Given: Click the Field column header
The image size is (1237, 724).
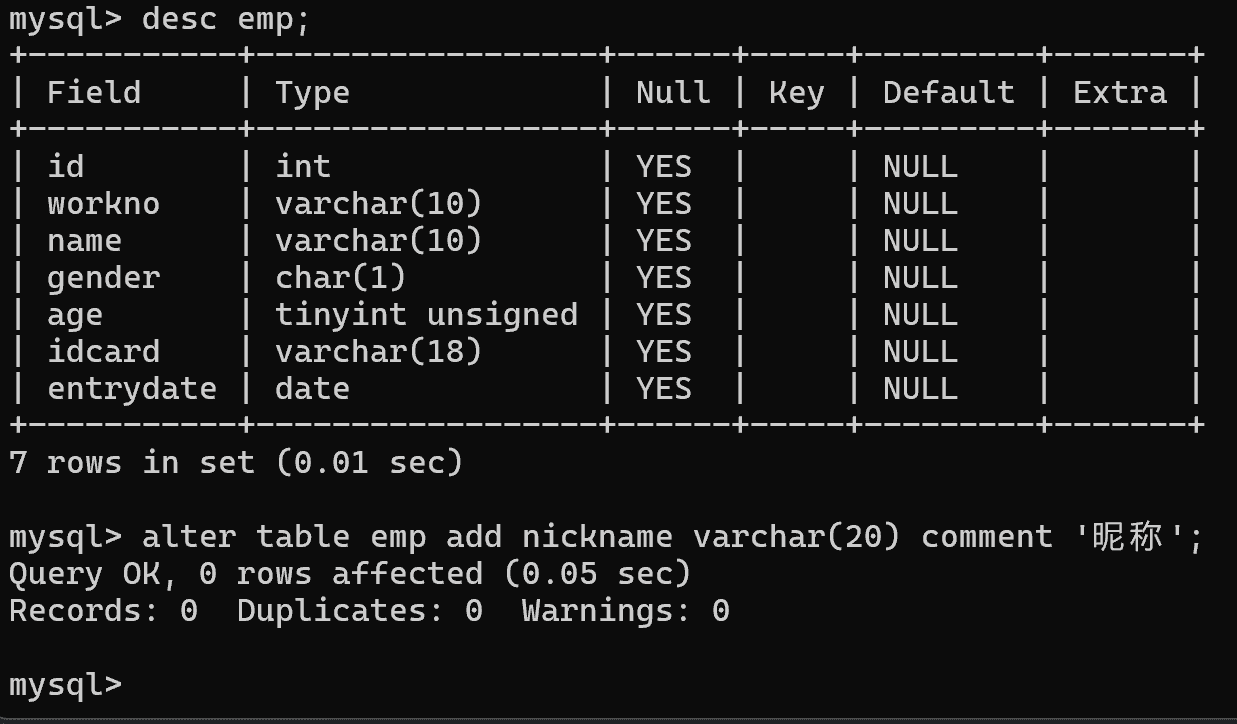Looking at the screenshot, I should coord(94,93).
